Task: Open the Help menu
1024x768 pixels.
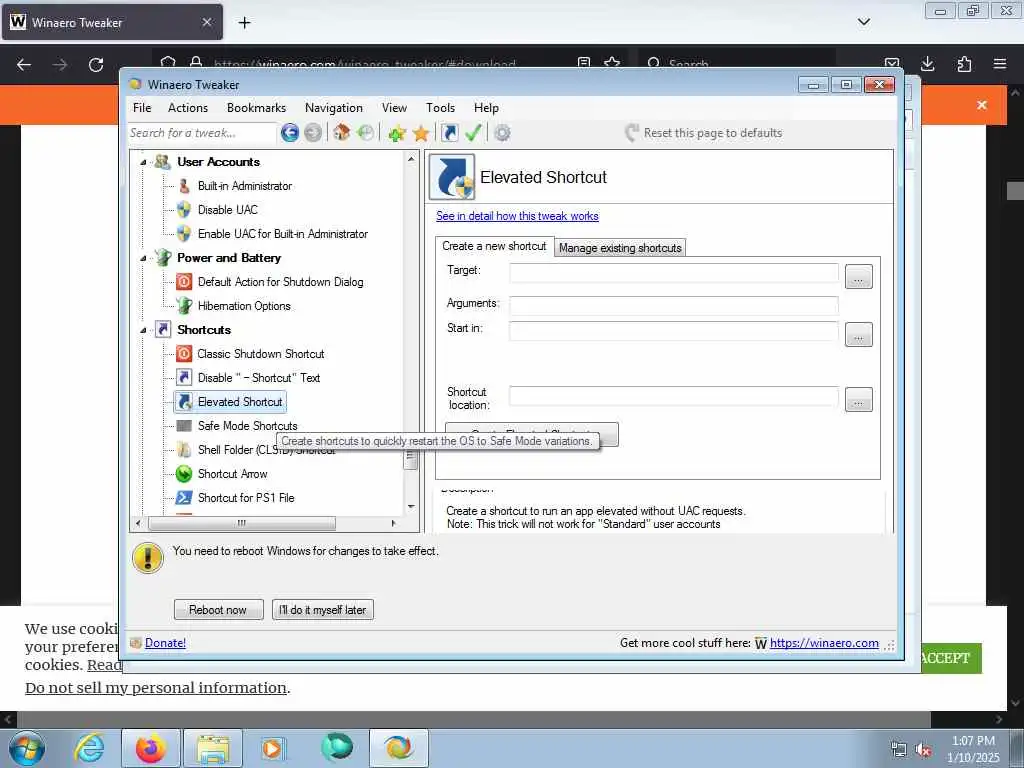Action: click(487, 108)
